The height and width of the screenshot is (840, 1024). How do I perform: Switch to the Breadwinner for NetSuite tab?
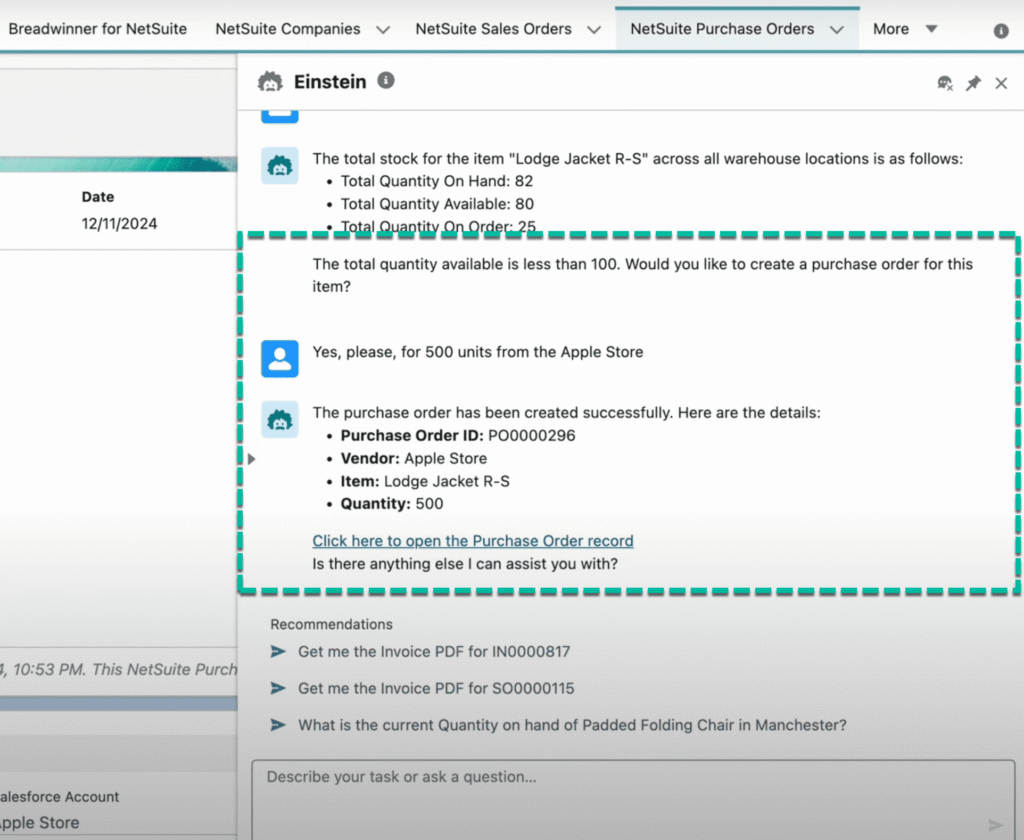97,29
